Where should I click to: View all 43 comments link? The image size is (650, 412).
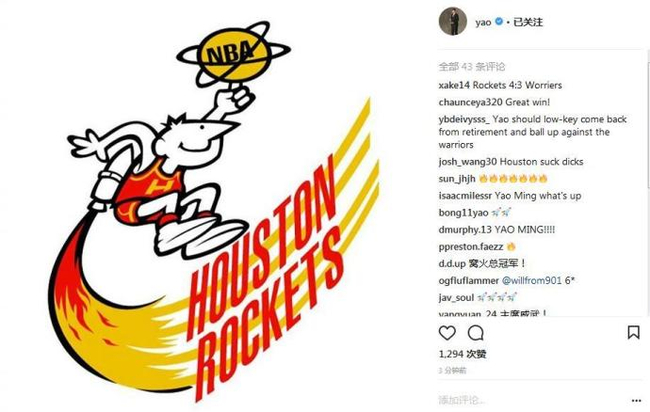pyautogui.click(x=472, y=66)
